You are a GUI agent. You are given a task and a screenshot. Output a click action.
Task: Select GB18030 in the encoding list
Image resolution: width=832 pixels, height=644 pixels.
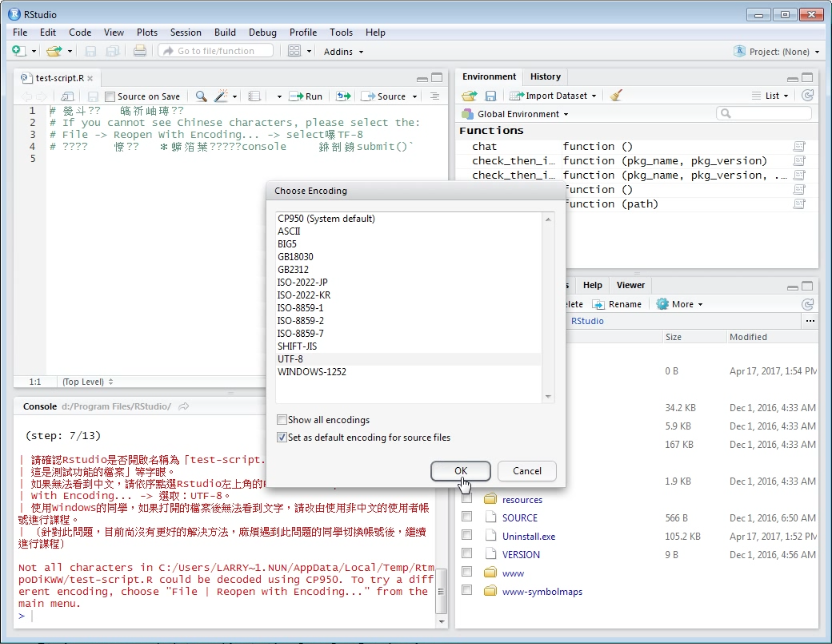coord(409,257)
